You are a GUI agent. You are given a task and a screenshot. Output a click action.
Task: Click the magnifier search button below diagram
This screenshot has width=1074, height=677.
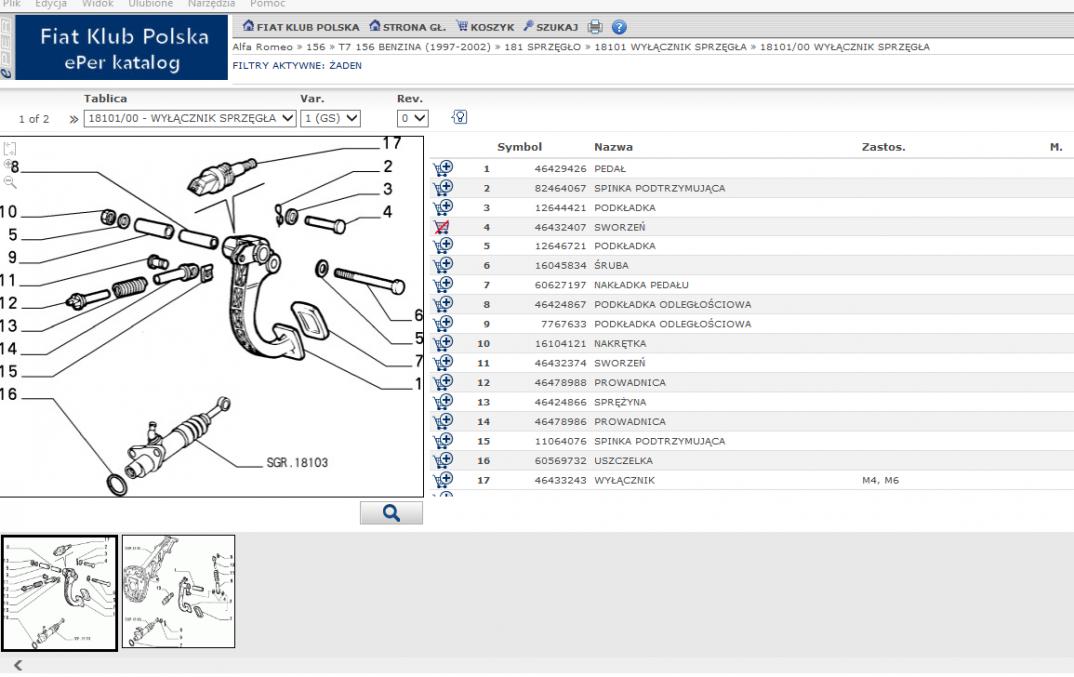click(x=391, y=513)
